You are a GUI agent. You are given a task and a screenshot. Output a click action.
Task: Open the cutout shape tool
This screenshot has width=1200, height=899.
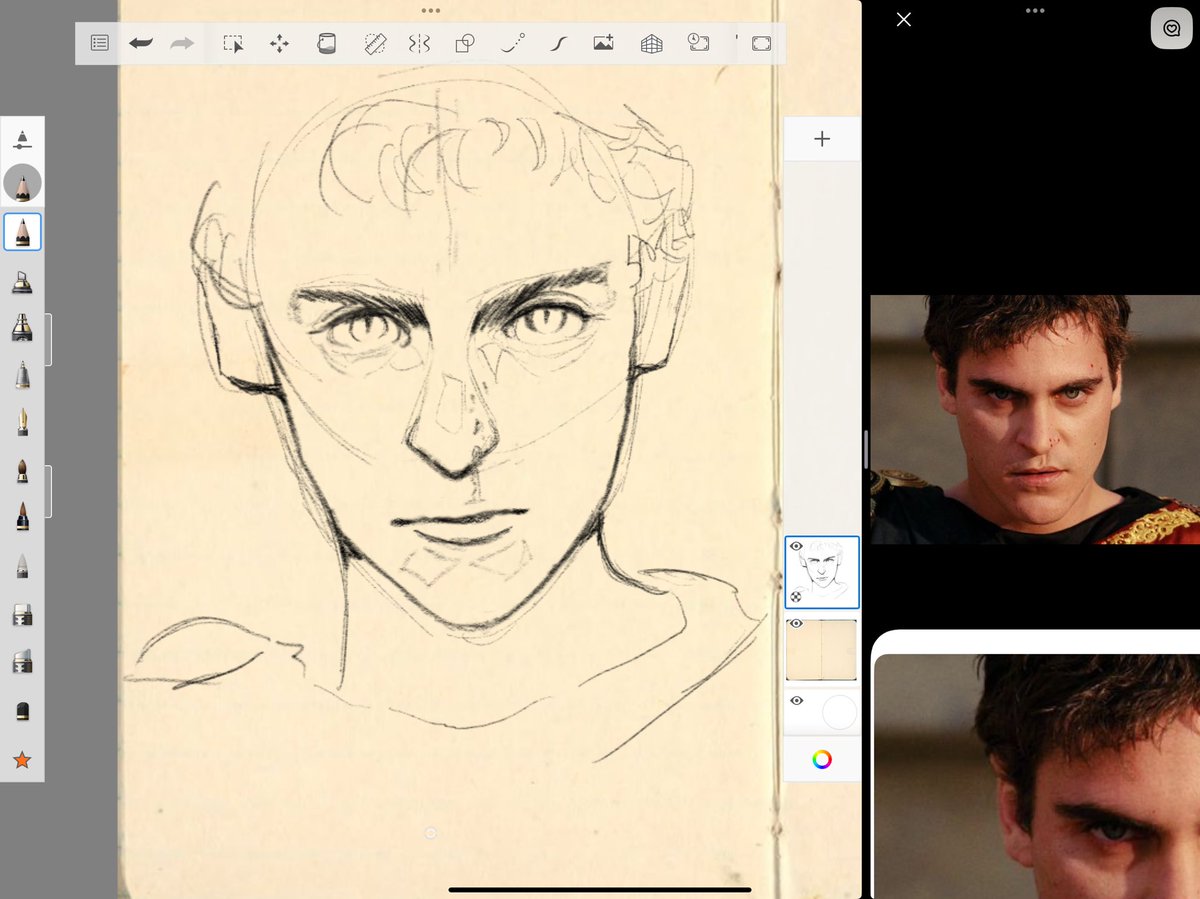coord(464,43)
